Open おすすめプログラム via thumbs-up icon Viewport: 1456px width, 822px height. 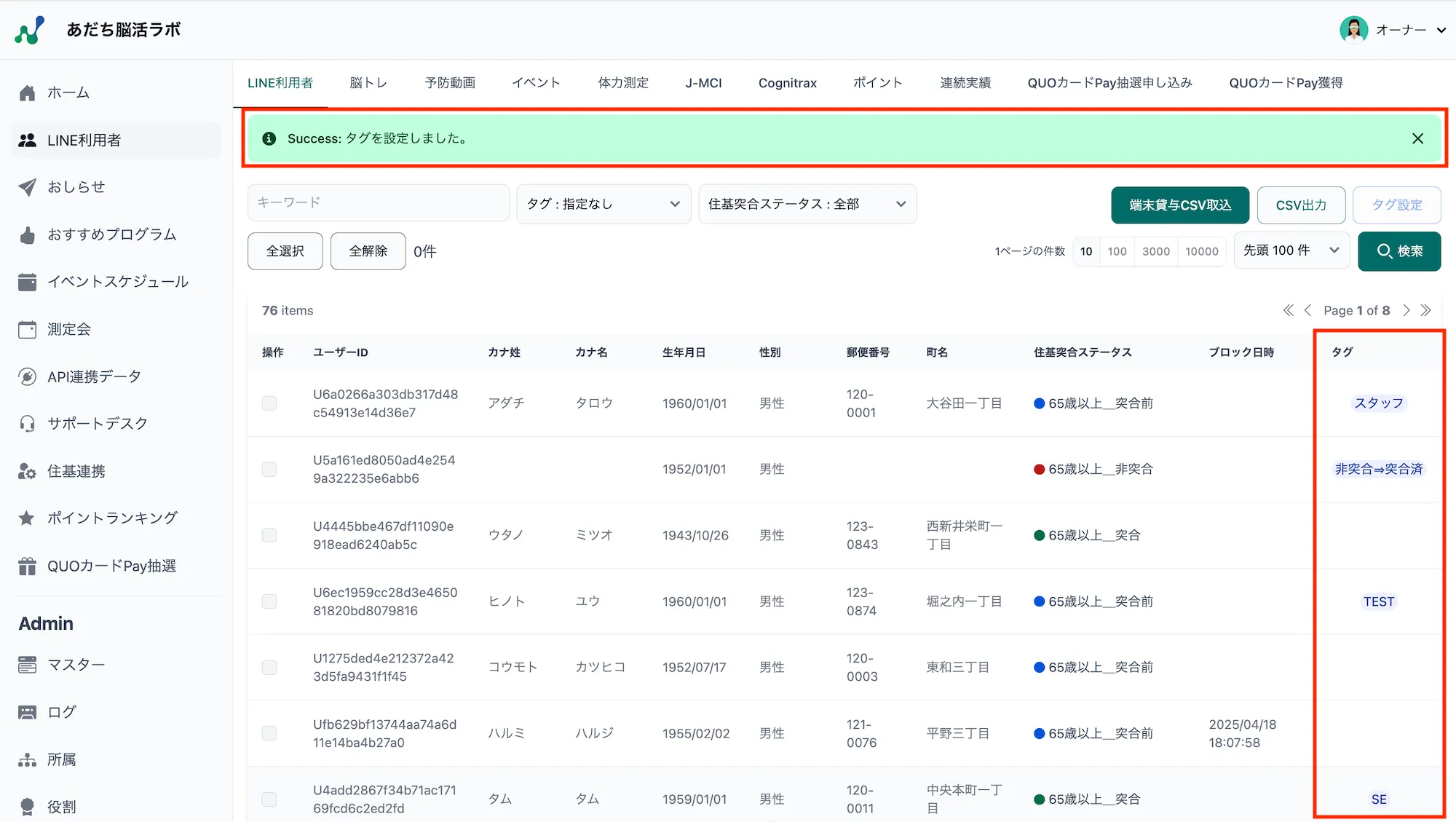pos(27,234)
